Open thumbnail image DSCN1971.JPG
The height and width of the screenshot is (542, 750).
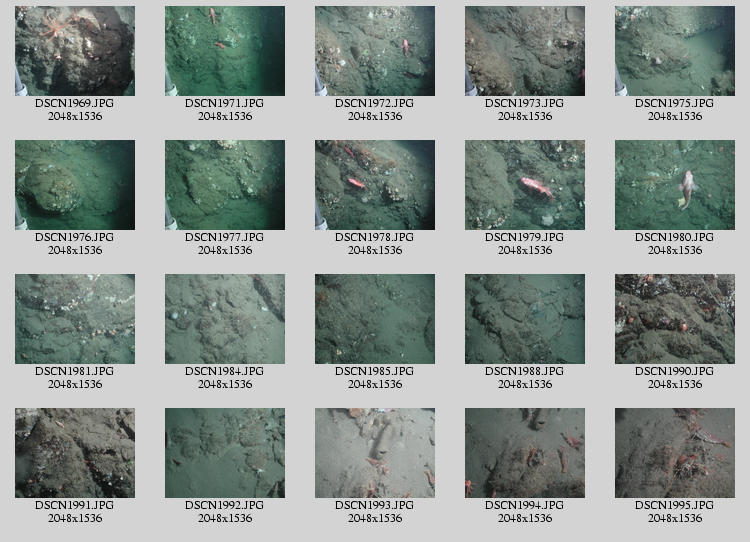click(225, 51)
